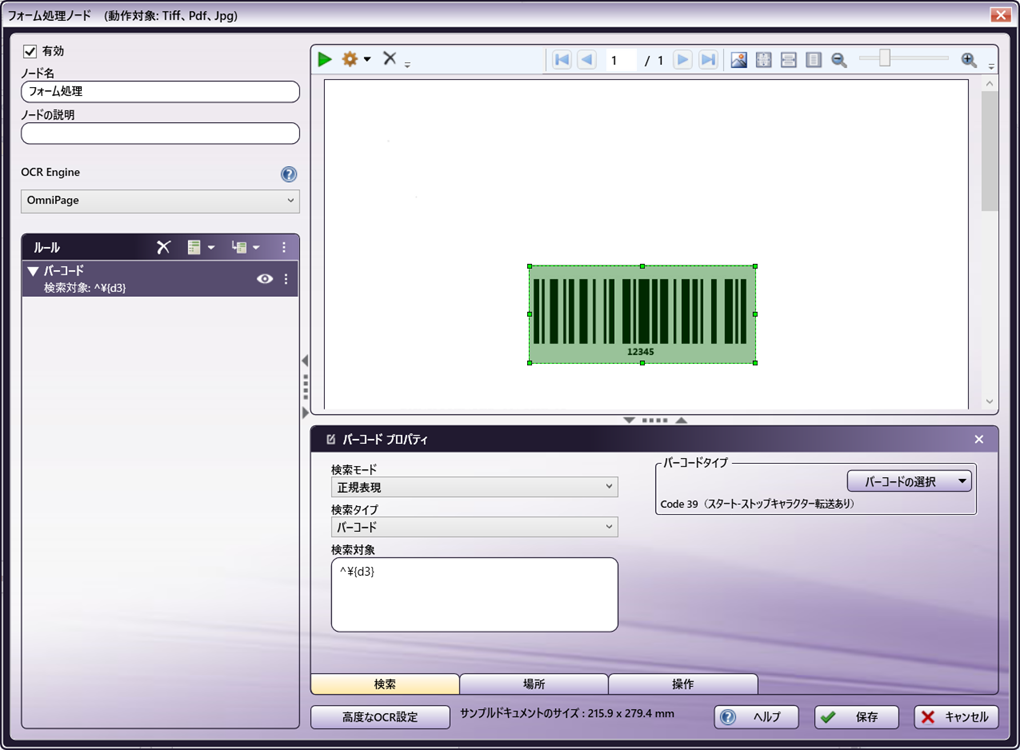Screen dimensions: 1020x750
Task: Go to the next page of the sample
Action: (x=682, y=60)
